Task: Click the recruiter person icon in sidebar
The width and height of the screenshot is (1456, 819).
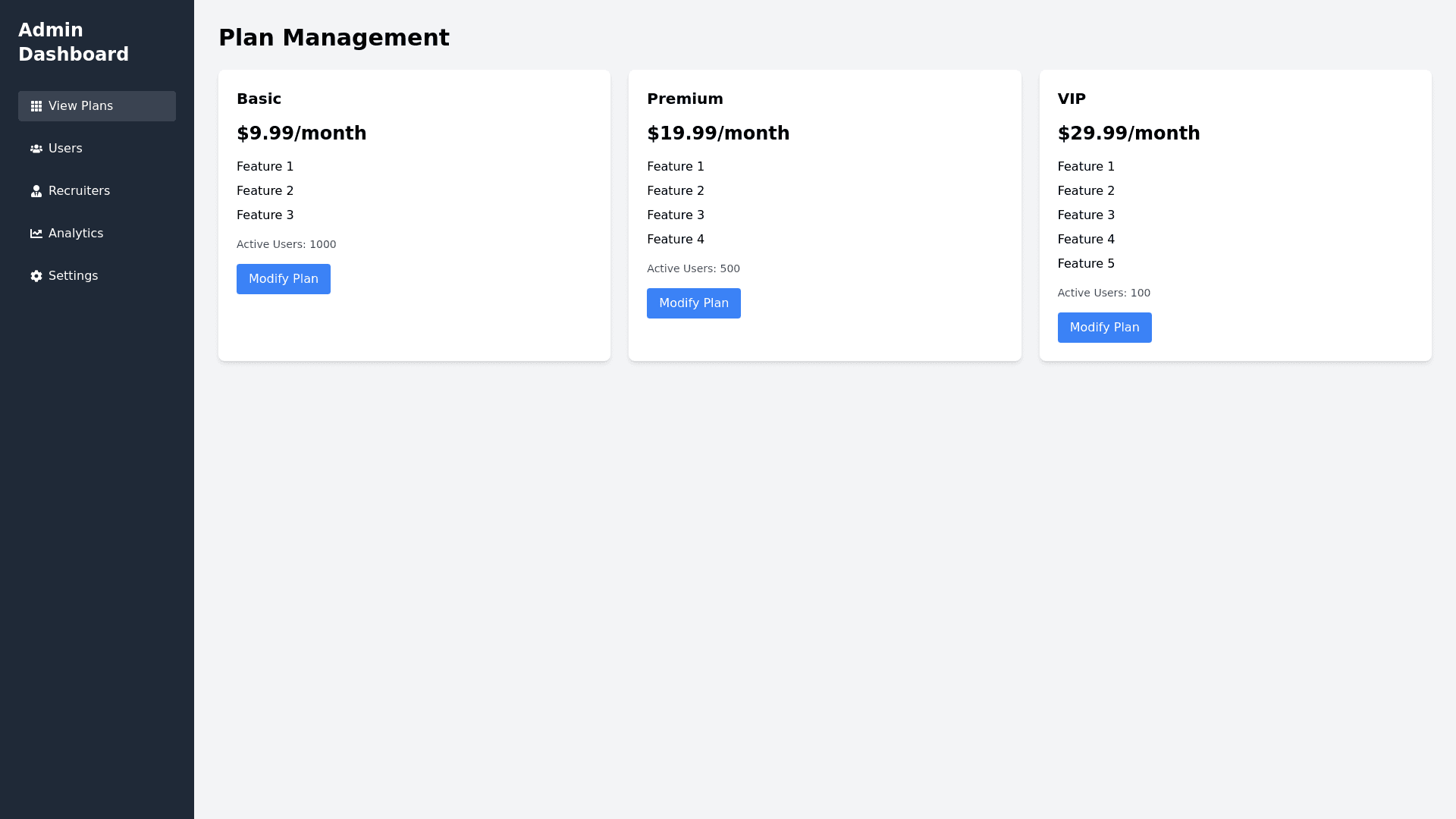Action: pyautogui.click(x=36, y=191)
